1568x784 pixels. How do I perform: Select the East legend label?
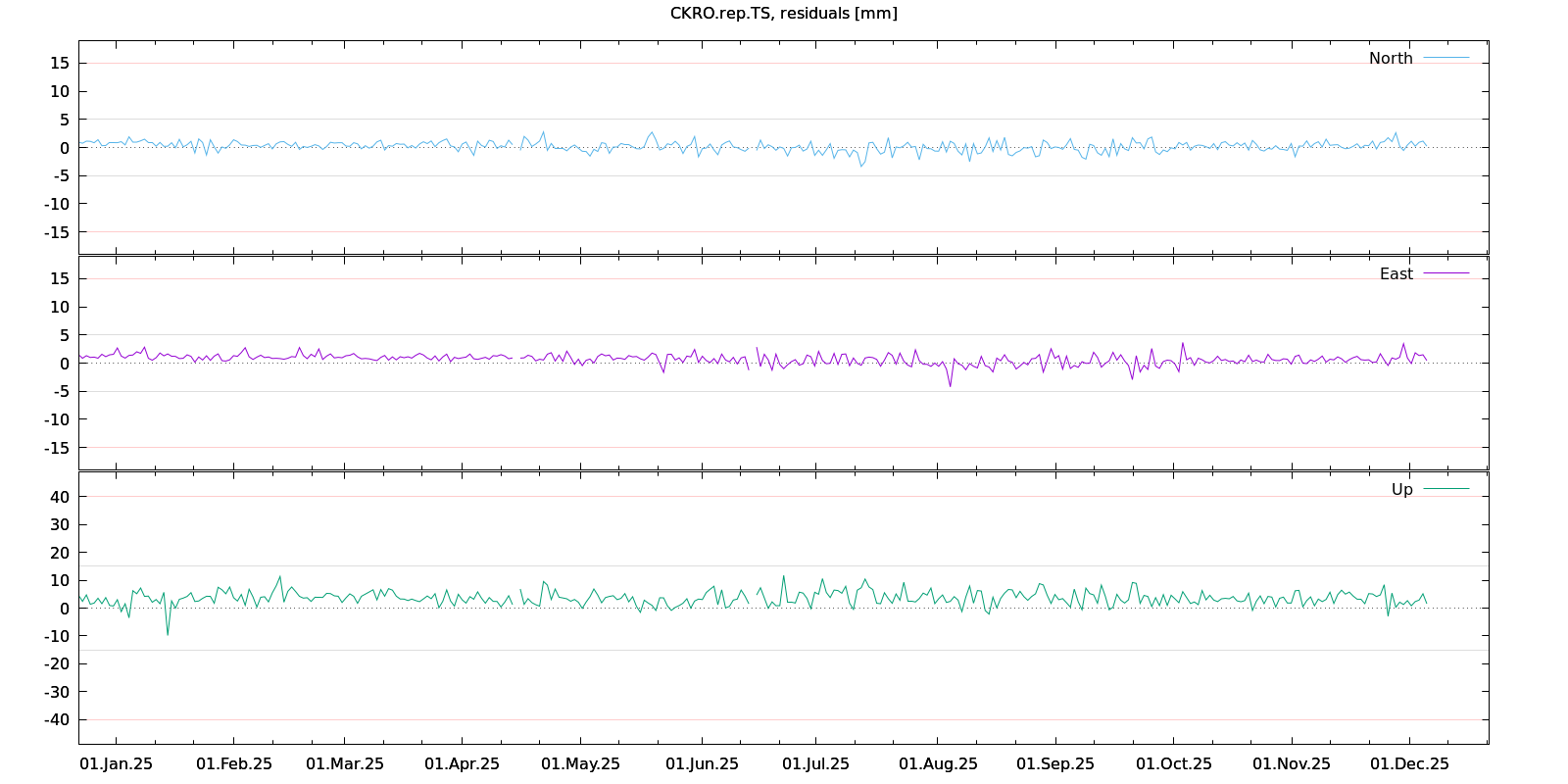click(1396, 273)
